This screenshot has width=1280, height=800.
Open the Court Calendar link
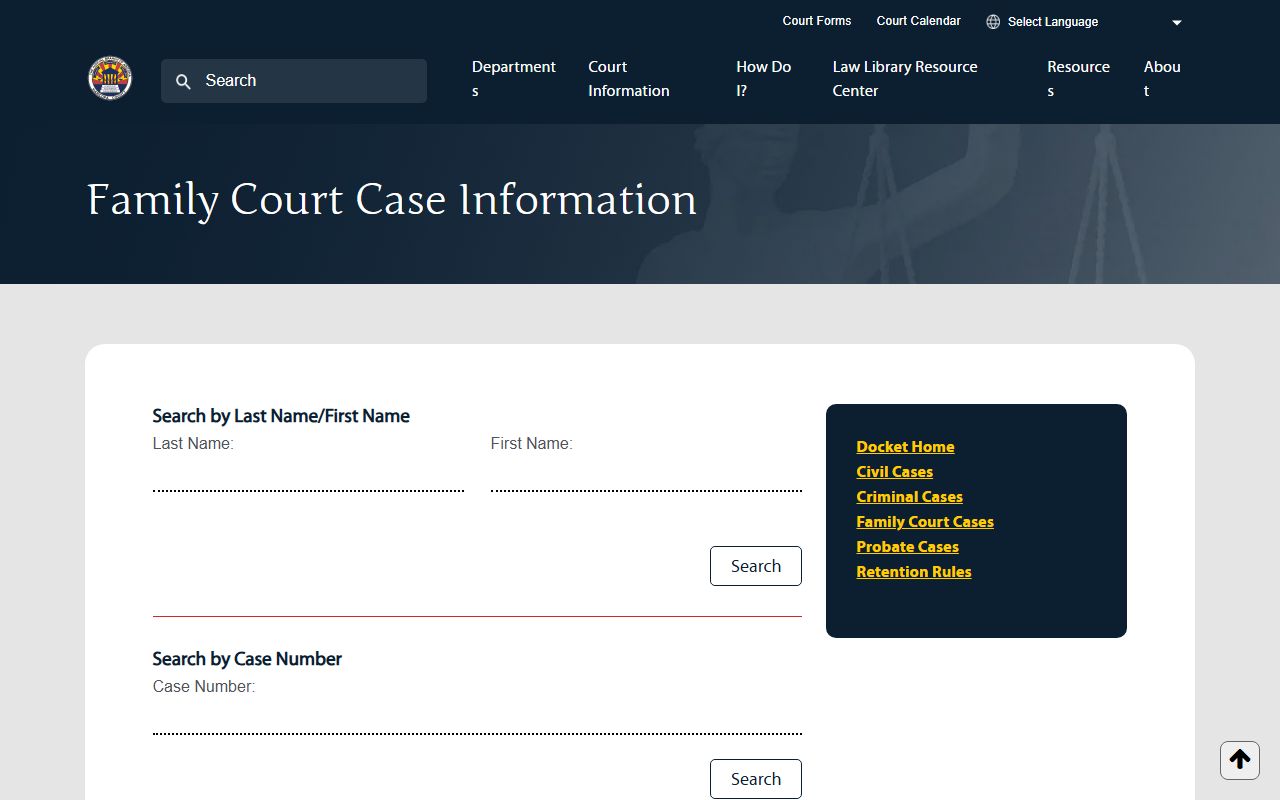tap(918, 21)
